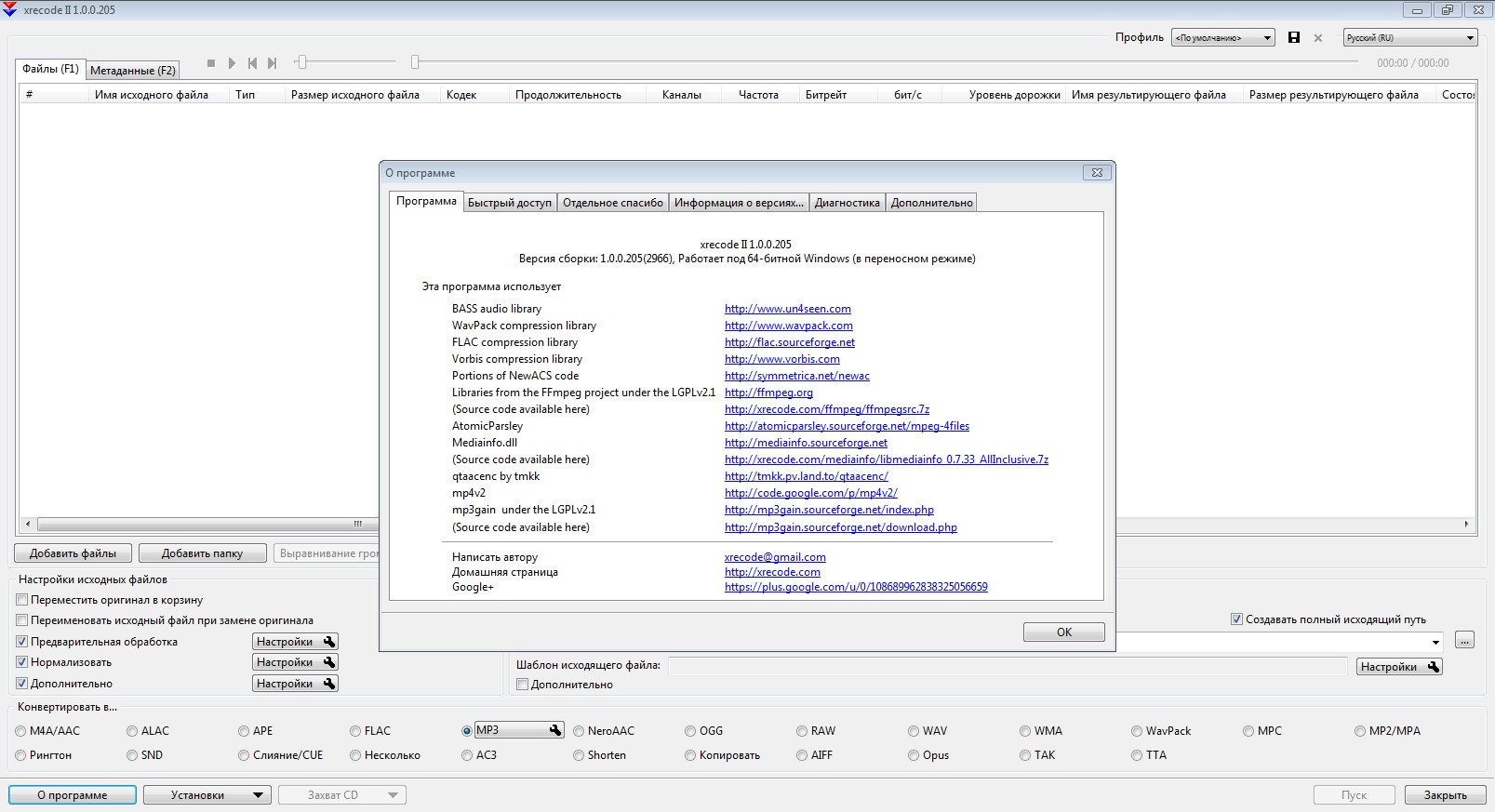The width and height of the screenshot is (1495, 812).
Task: Select the WAV format radio button
Action: (914, 731)
